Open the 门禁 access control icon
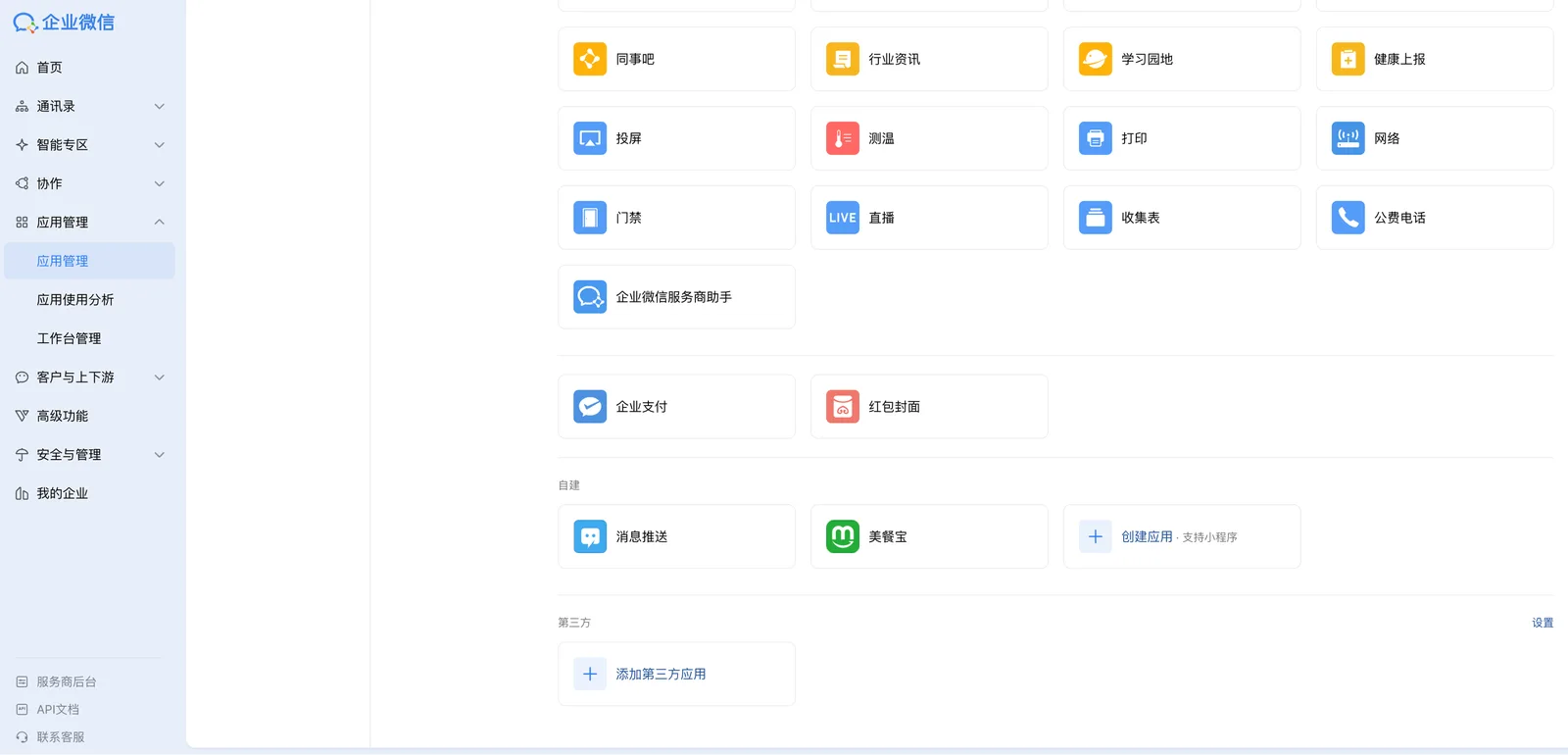Viewport: 1568px width, 755px height. (590, 218)
